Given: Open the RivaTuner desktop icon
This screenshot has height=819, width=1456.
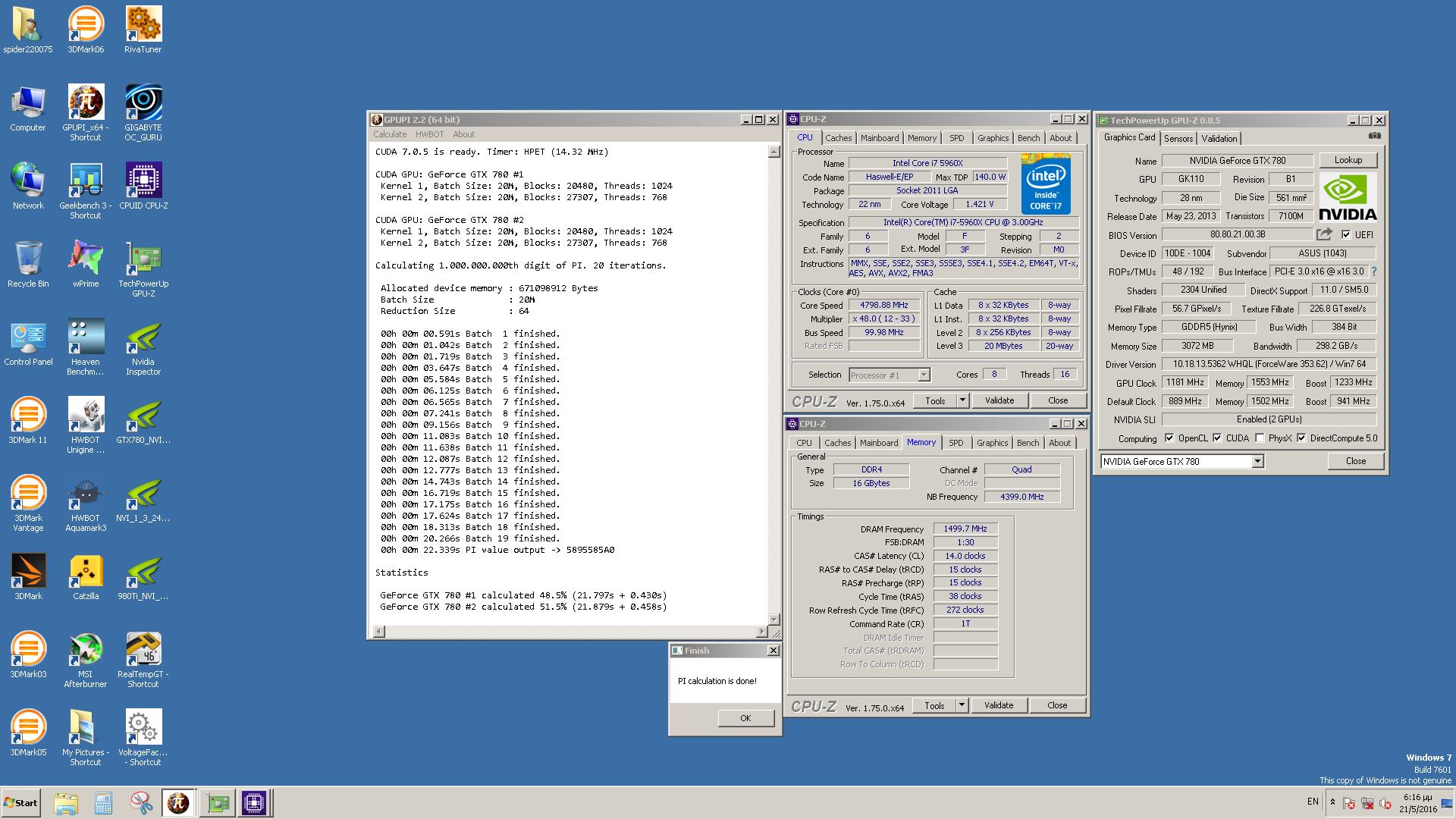Looking at the screenshot, I should click(143, 30).
